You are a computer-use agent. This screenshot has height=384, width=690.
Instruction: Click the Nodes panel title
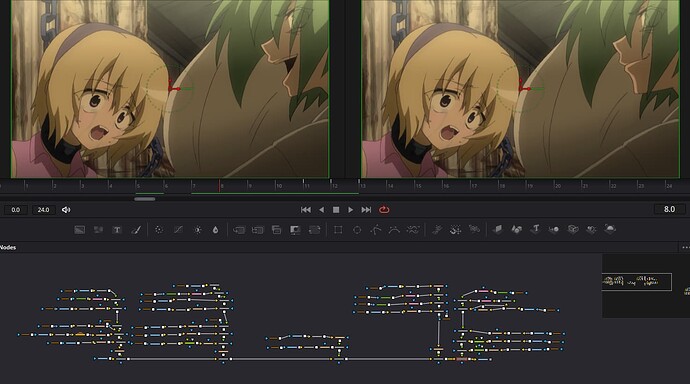(x=8, y=248)
